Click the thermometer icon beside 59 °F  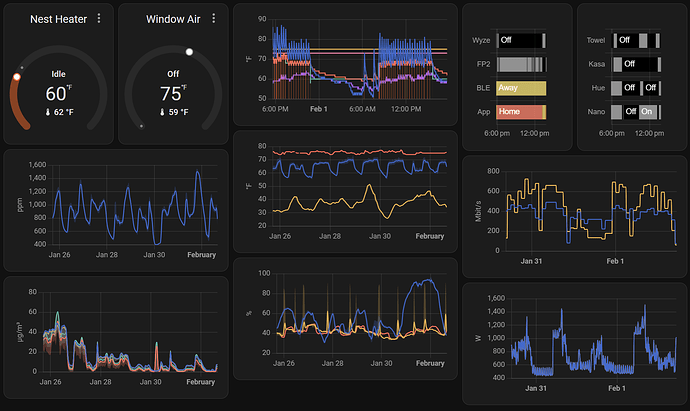coord(162,112)
